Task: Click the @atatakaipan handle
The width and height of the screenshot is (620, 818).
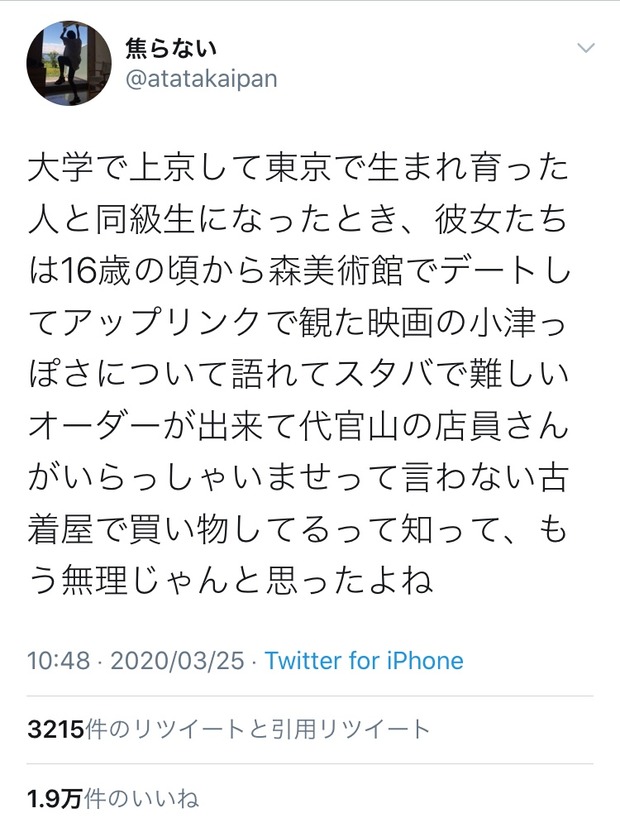Action: (200, 79)
